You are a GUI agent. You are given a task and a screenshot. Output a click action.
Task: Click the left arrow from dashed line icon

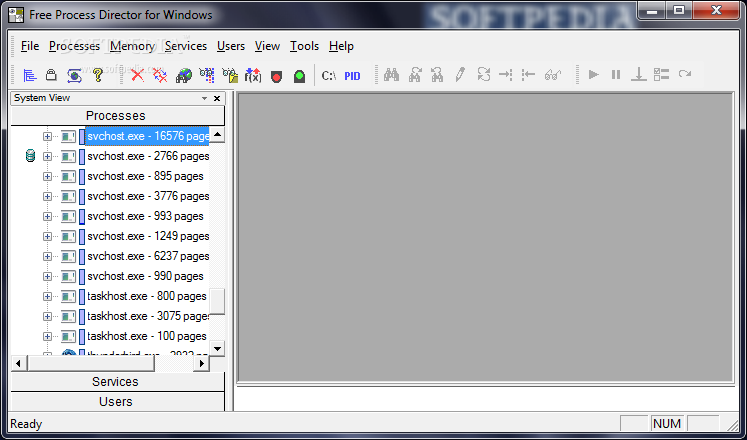[528, 74]
